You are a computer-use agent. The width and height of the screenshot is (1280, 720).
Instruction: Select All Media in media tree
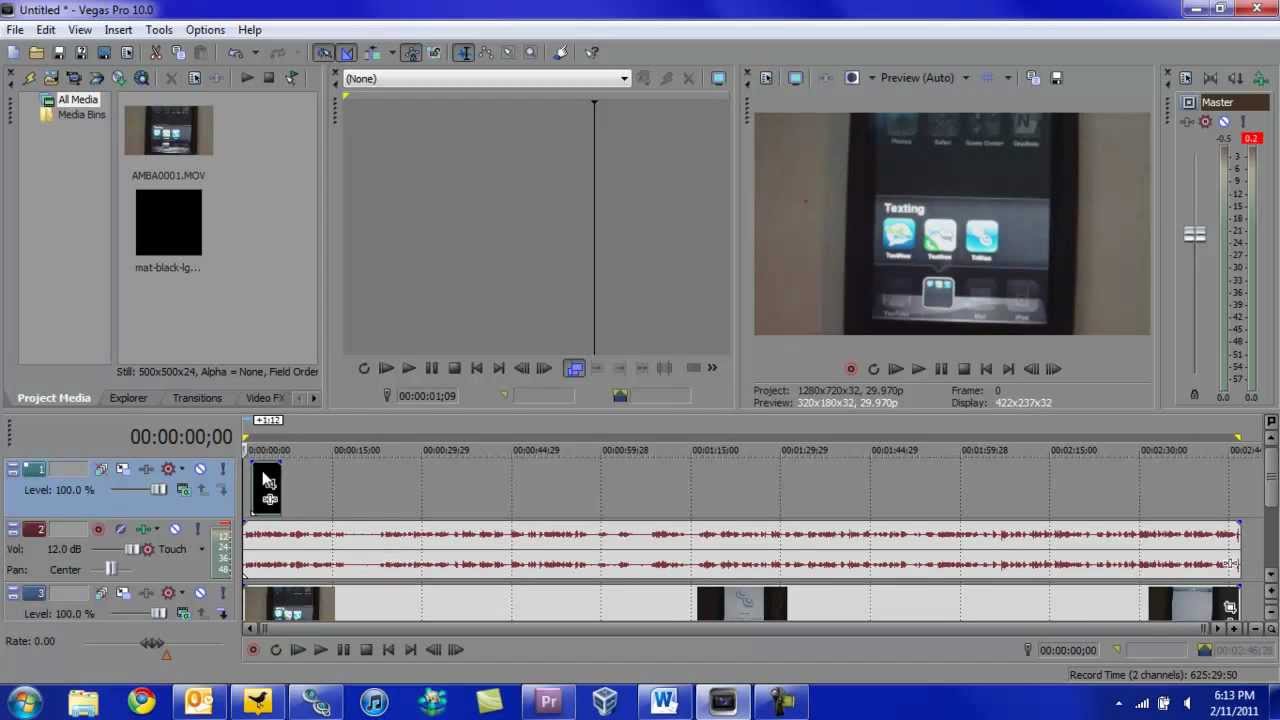[x=77, y=100]
